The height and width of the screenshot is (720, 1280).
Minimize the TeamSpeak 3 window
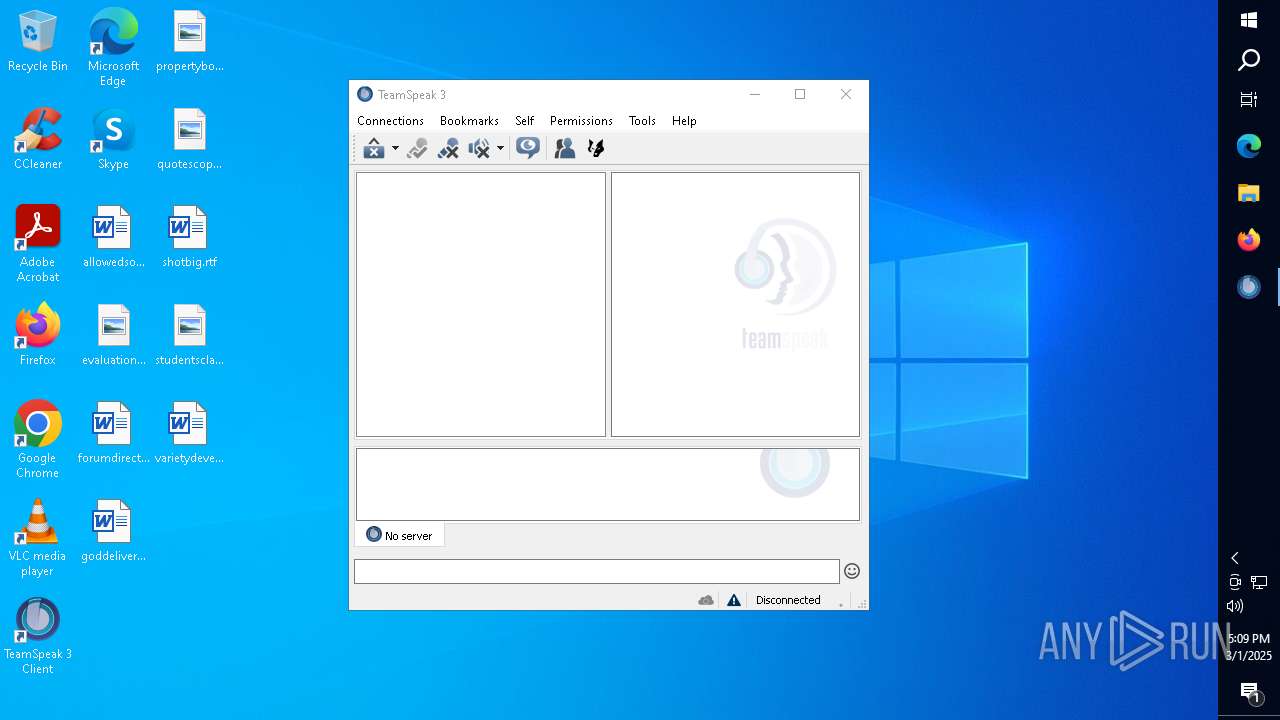[755, 94]
